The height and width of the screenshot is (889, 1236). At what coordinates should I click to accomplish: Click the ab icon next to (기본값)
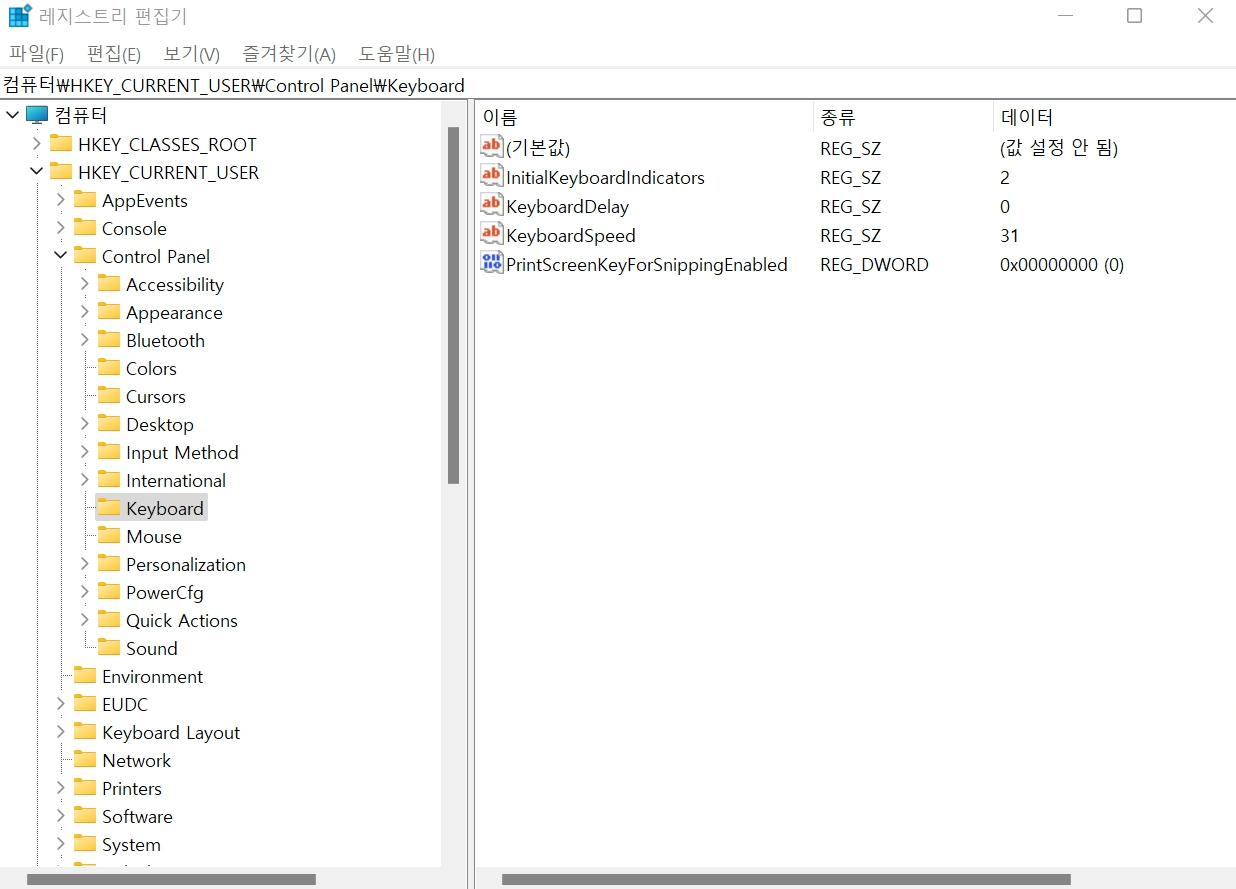(x=491, y=146)
